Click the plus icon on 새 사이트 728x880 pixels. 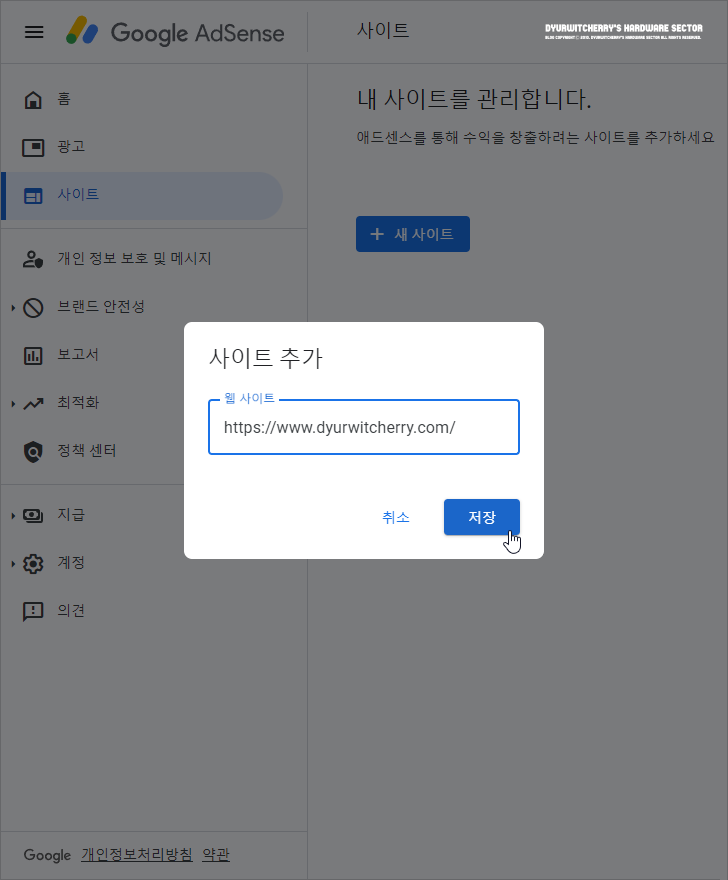coord(377,234)
